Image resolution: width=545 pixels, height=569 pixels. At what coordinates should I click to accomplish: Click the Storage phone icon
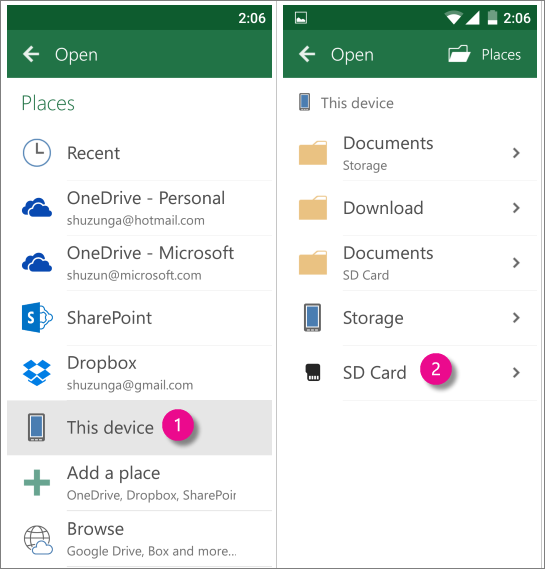tap(312, 318)
